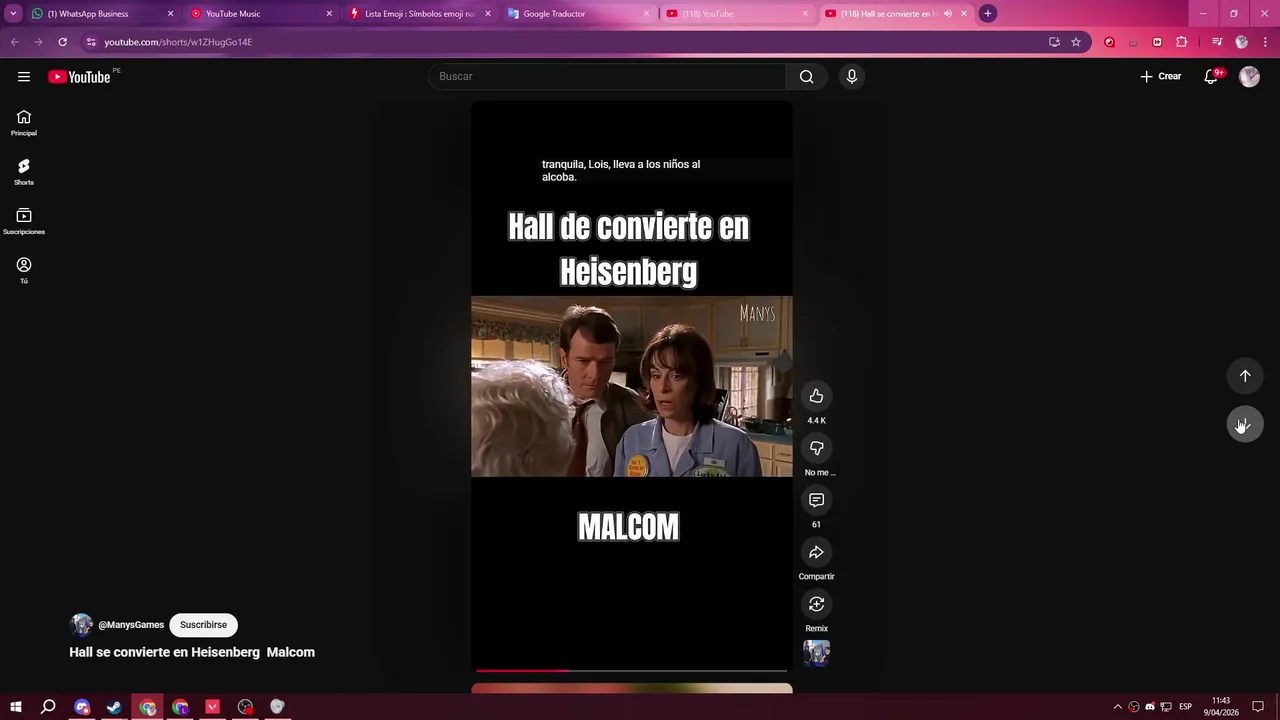Mute audio on the current Shorts tab
Image resolution: width=1280 pixels, height=720 pixels.
(947, 14)
